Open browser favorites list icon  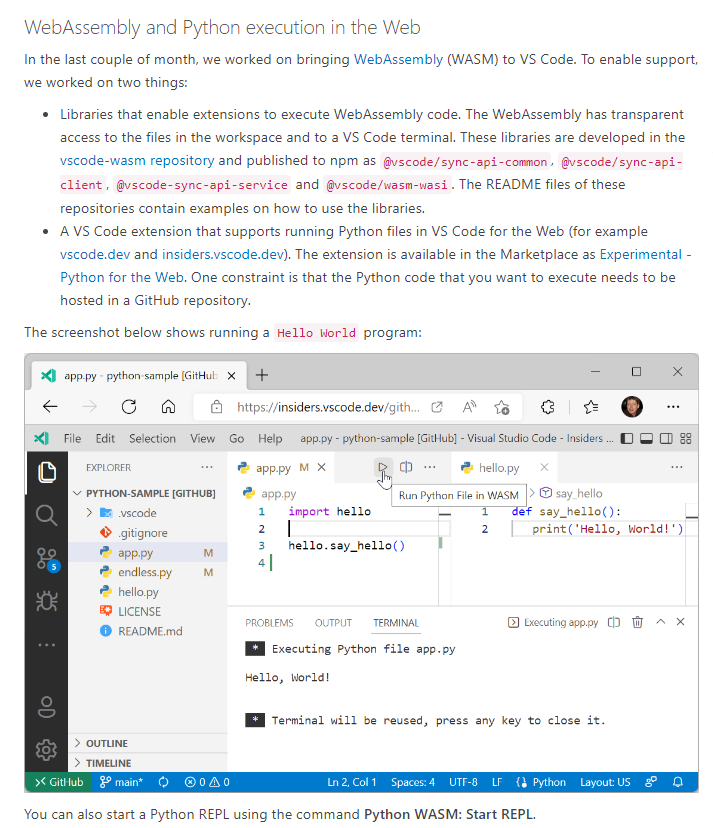[x=591, y=407]
